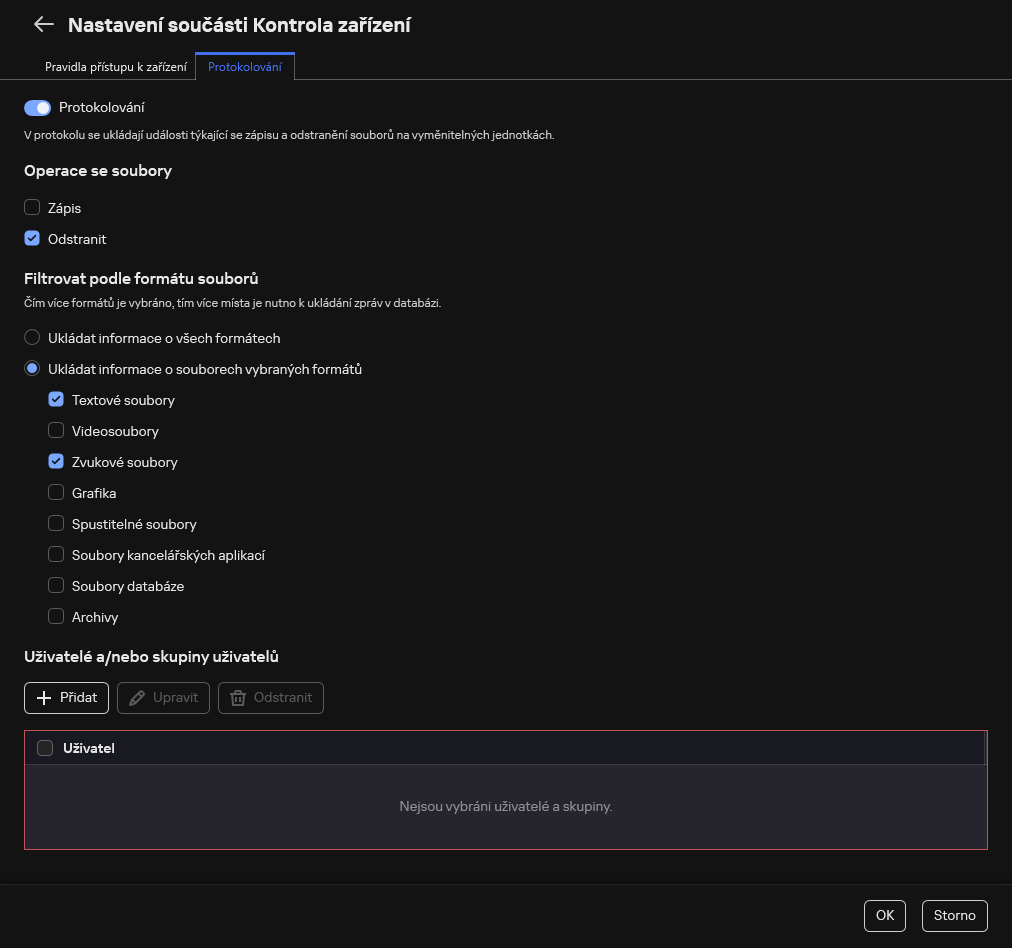The height and width of the screenshot is (948, 1012).
Task: Click the back arrow to leave settings
Action: coord(43,25)
